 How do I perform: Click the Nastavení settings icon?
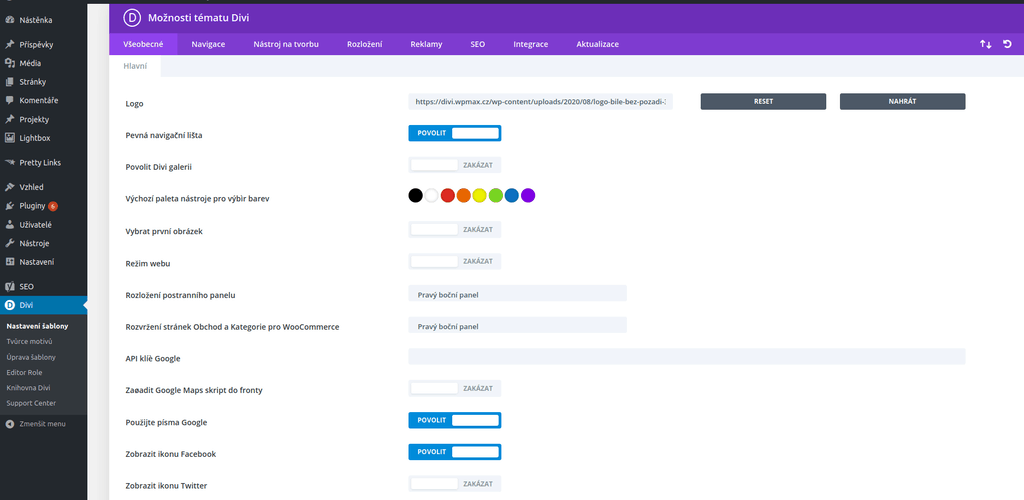[10, 262]
